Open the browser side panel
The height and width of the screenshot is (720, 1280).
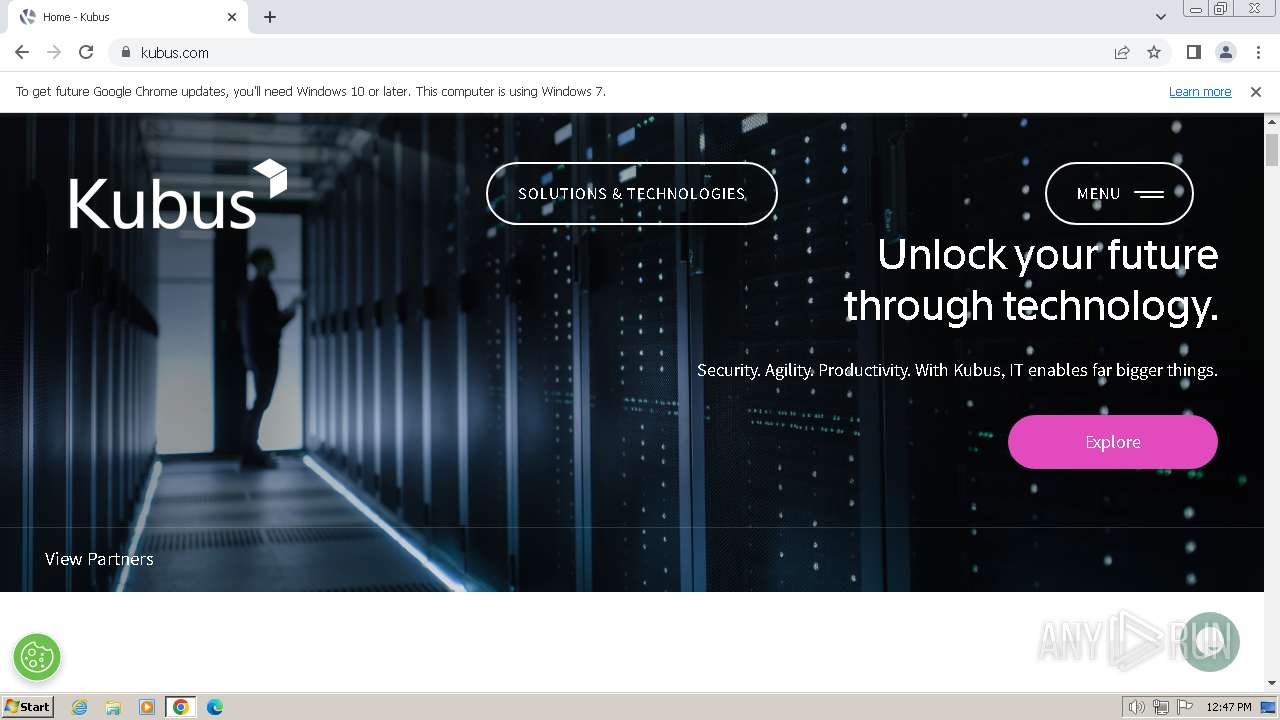tap(1193, 52)
